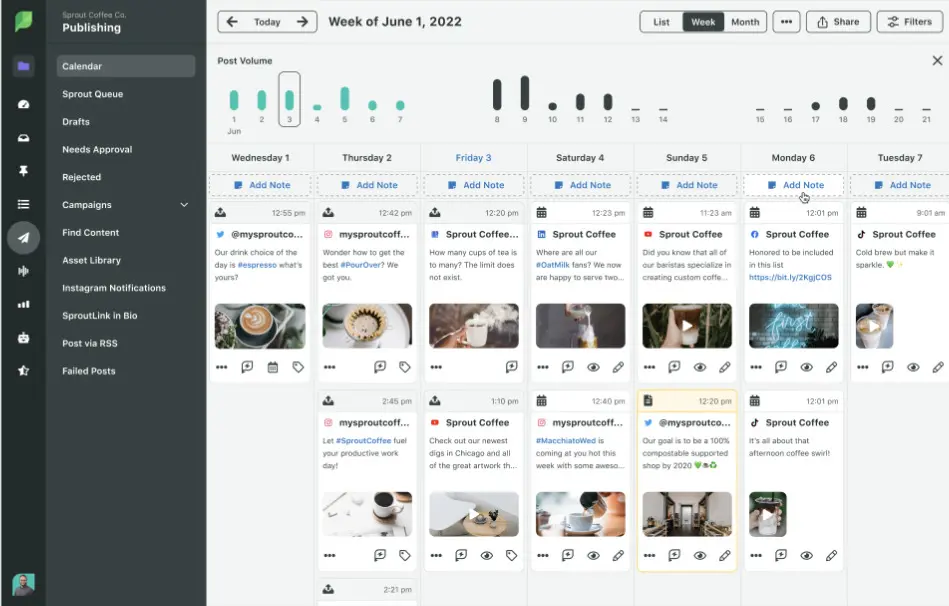Screen dimensions: 949x606
Task: Click the tag icon on Wednesday's espresso post
Action: click(x=297, y=367)
